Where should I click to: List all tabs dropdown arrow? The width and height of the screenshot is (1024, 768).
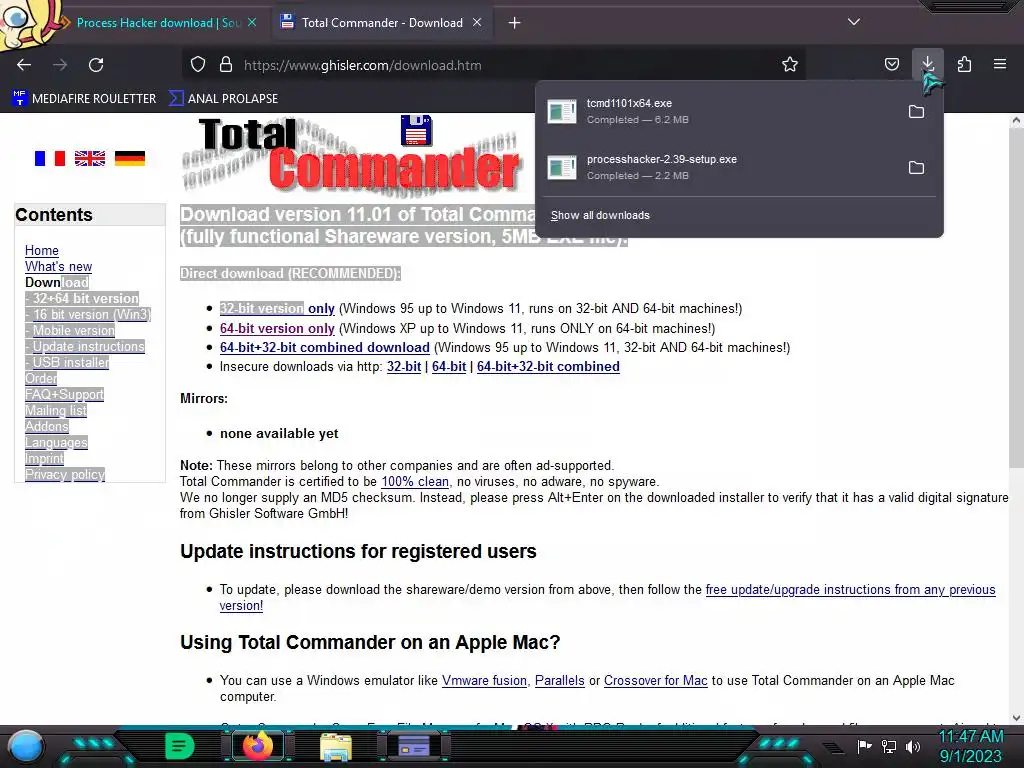[854, 22]
